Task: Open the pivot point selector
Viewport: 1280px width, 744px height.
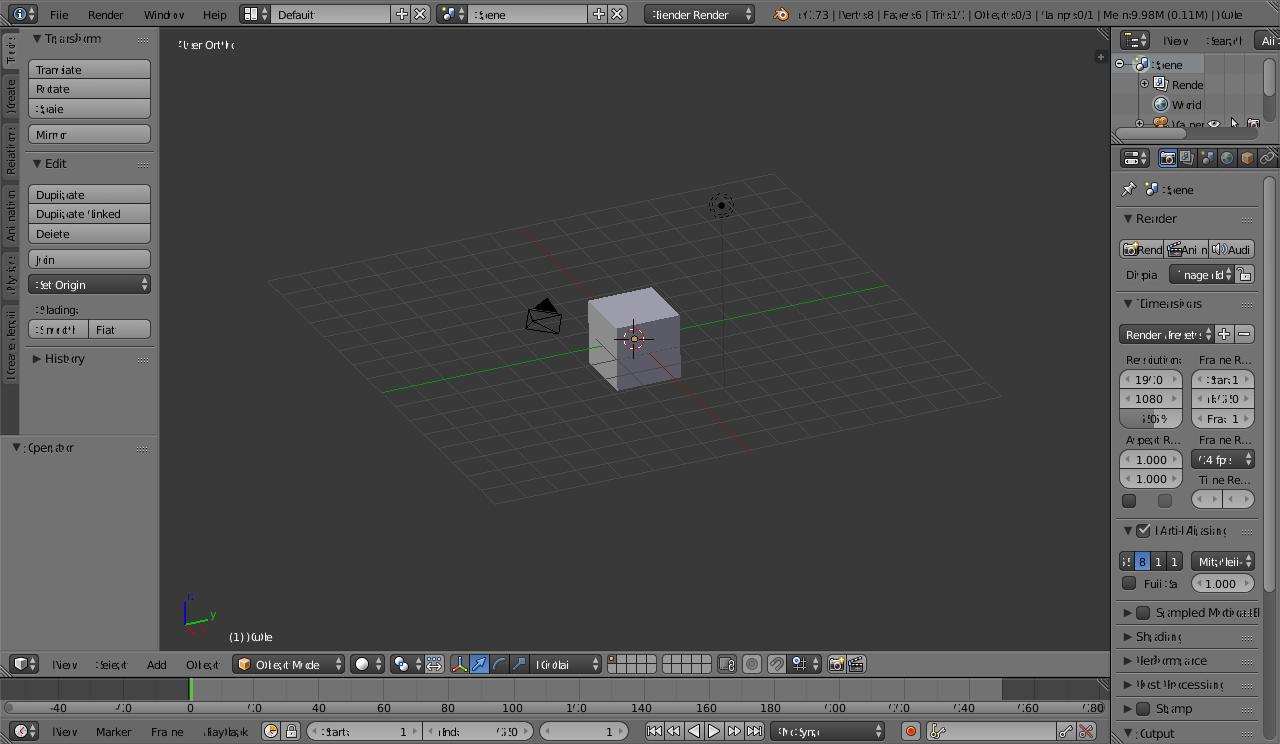Action: (406, 664)
